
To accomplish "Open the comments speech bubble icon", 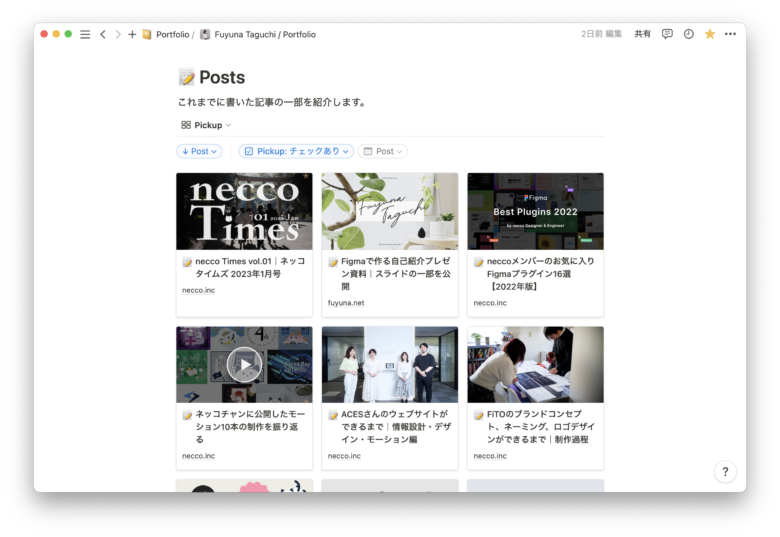I will click(x=667, y=34).
